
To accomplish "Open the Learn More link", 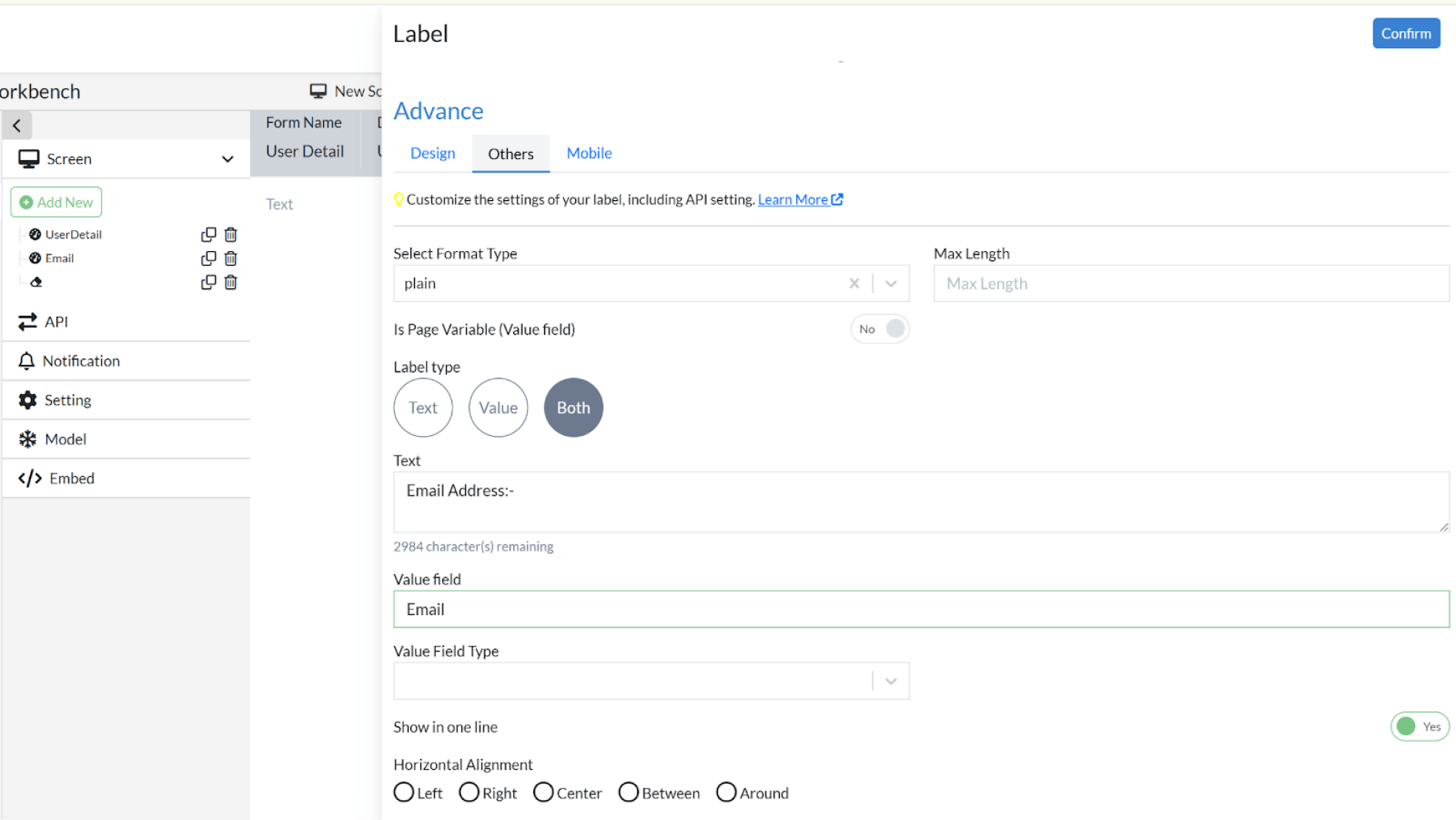I will click(794, 199).
